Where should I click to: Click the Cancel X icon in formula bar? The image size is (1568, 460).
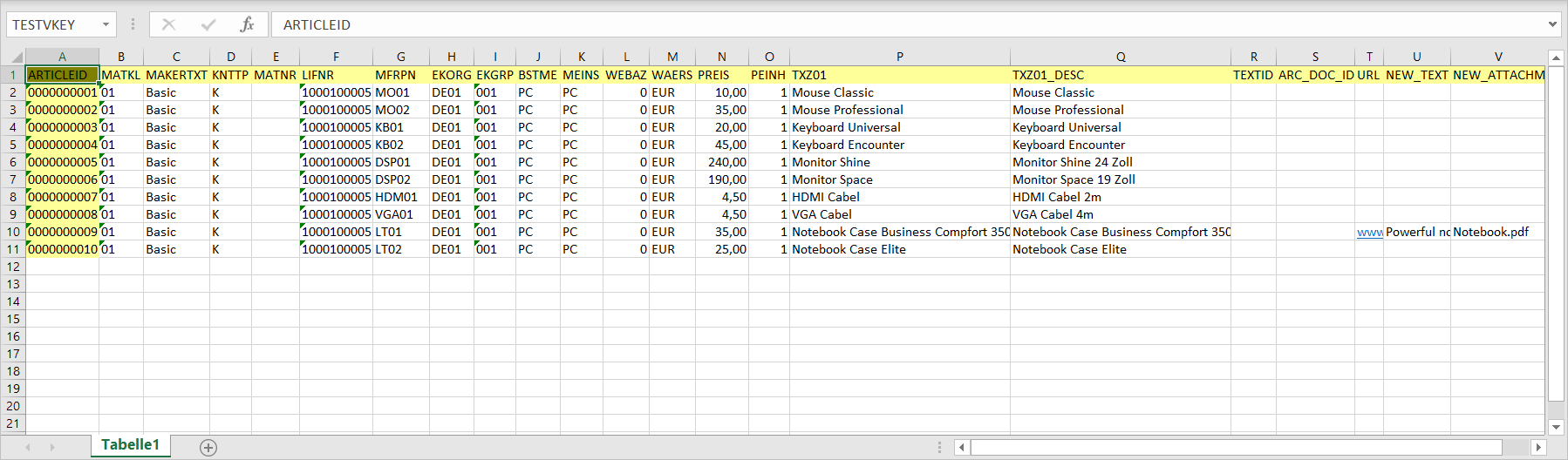coord(168,24)
